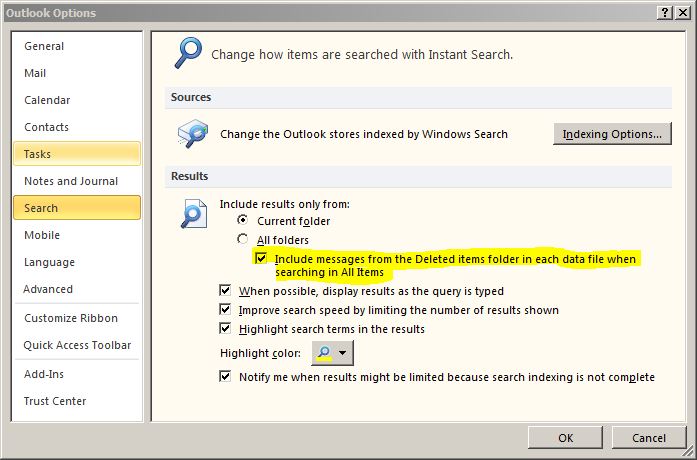Open the Tasks options category

[x=77, y=154]
